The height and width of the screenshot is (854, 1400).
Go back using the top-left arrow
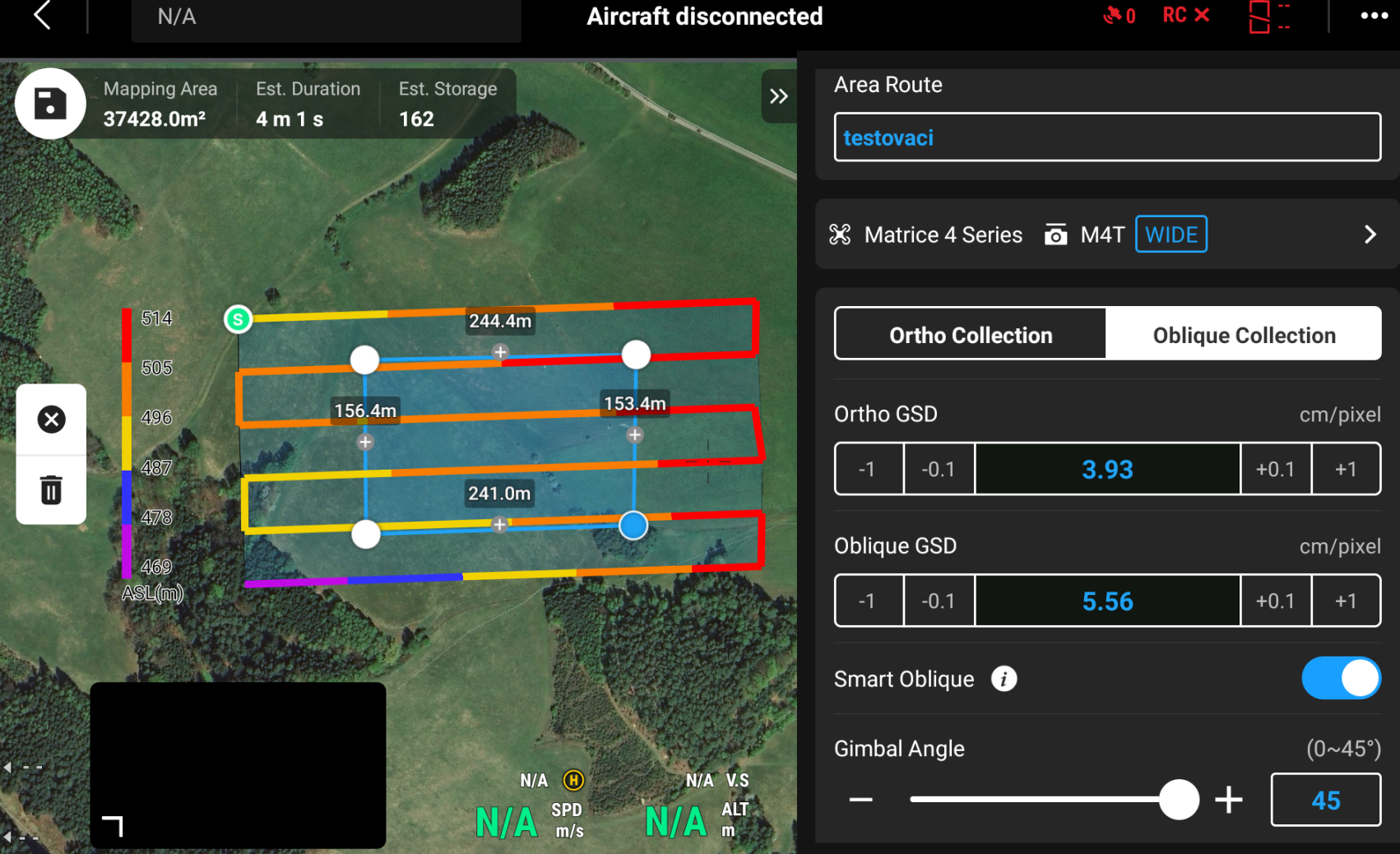(x=43, y=16)
